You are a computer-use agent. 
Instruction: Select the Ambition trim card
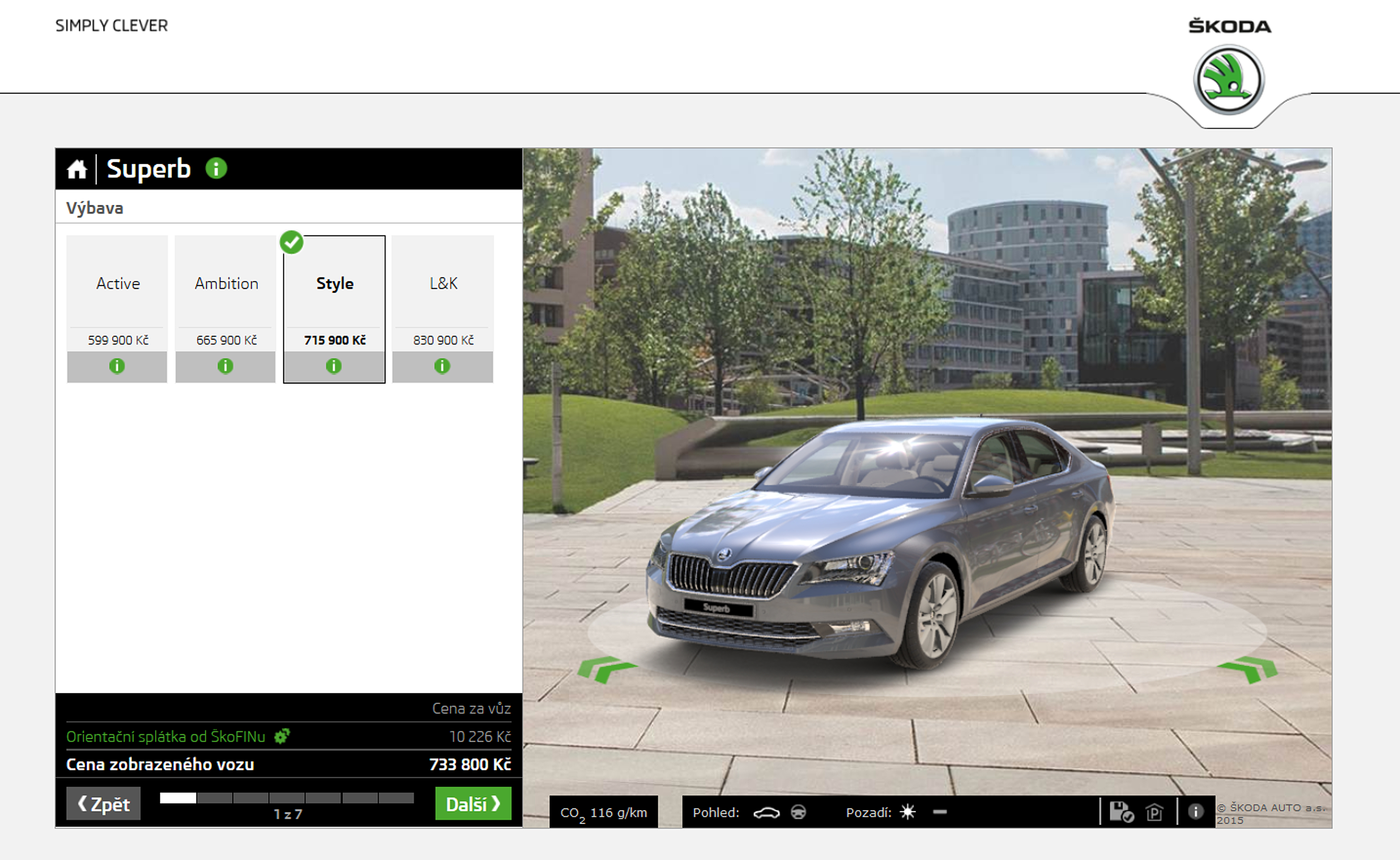point(225,309)
